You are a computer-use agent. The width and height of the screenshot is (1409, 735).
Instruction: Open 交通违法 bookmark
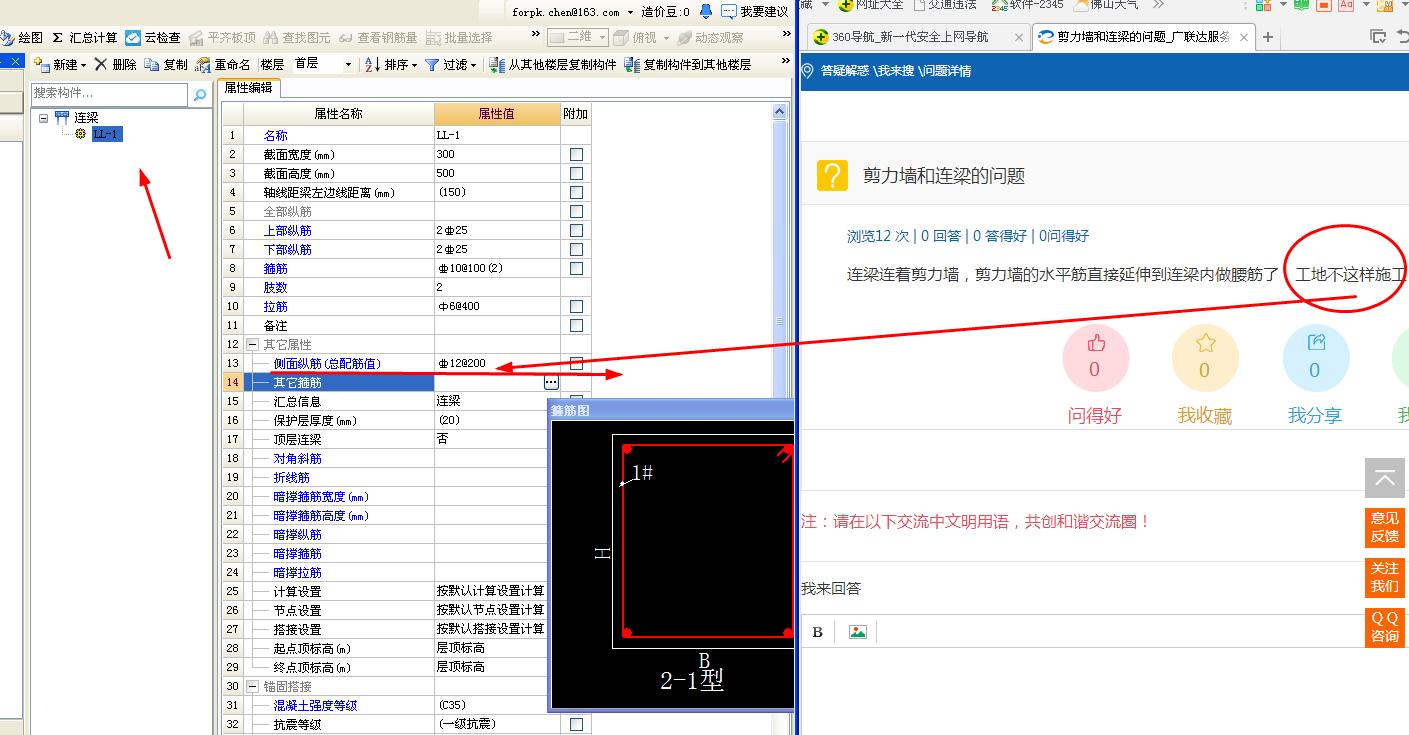[x=945, y=5]
